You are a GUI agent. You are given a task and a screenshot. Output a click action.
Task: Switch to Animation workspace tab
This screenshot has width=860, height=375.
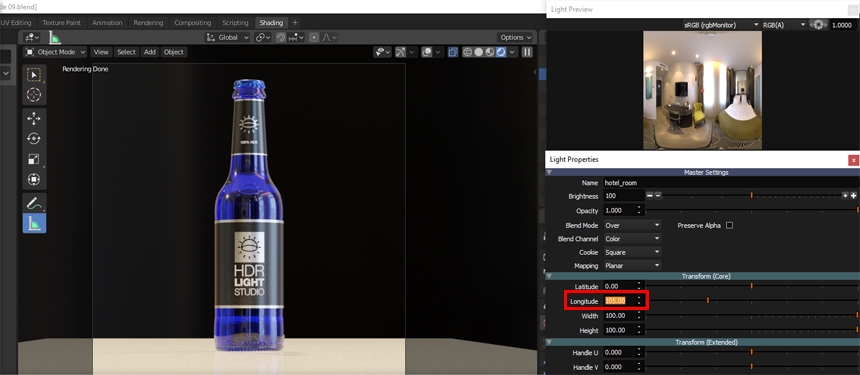(x=107, y=22)
